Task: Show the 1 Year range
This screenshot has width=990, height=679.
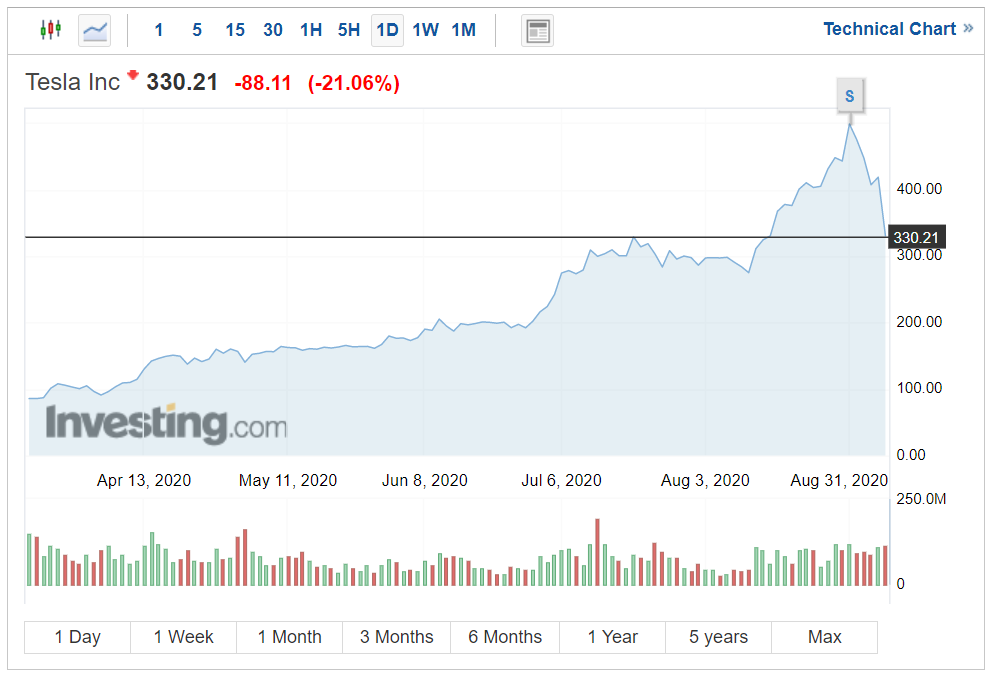Action: (x=612, y=637)
